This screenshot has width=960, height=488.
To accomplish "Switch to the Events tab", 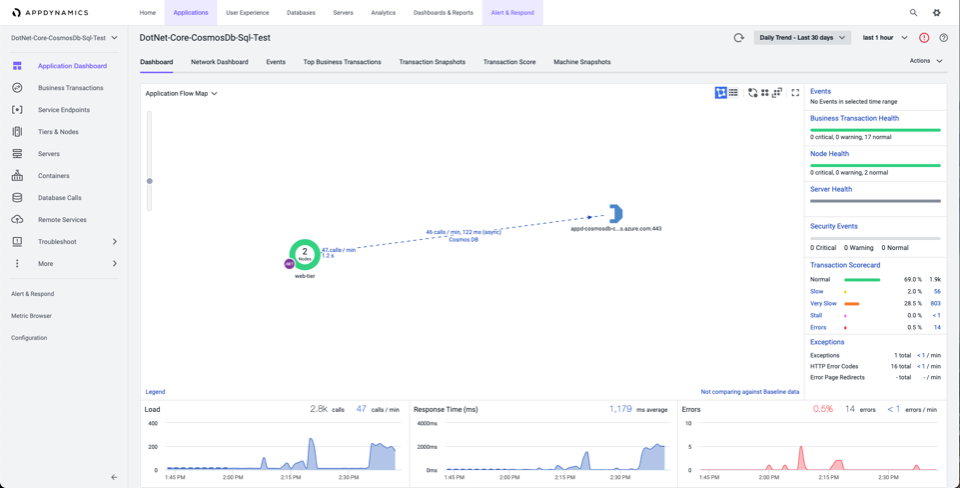I will pos(276,62).
